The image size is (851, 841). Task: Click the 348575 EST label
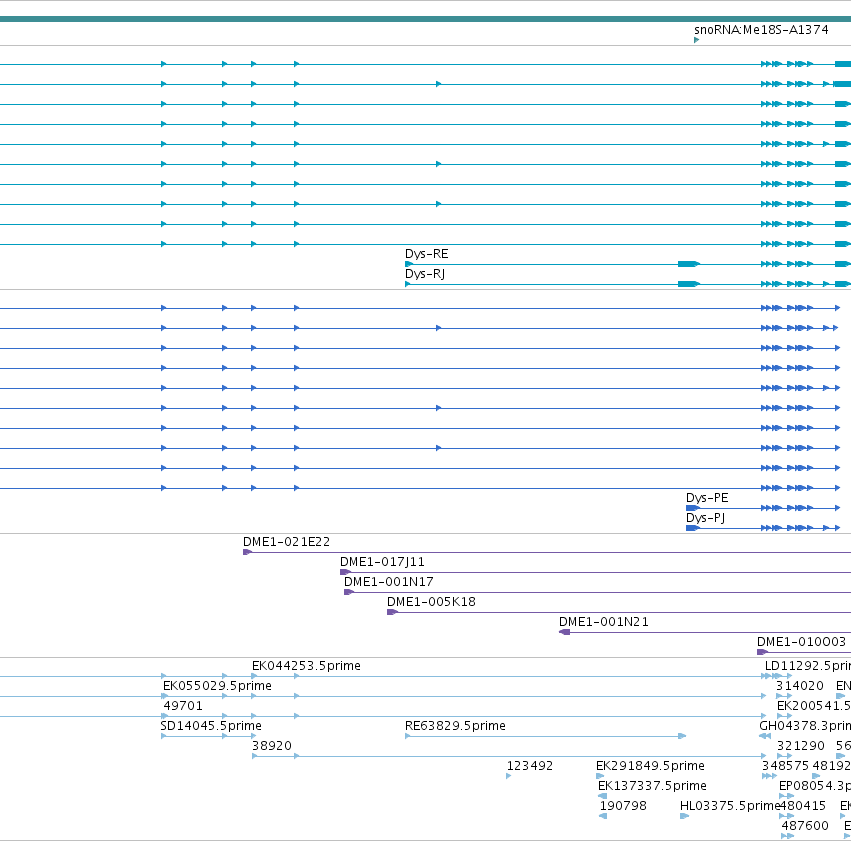coord(785,766)
